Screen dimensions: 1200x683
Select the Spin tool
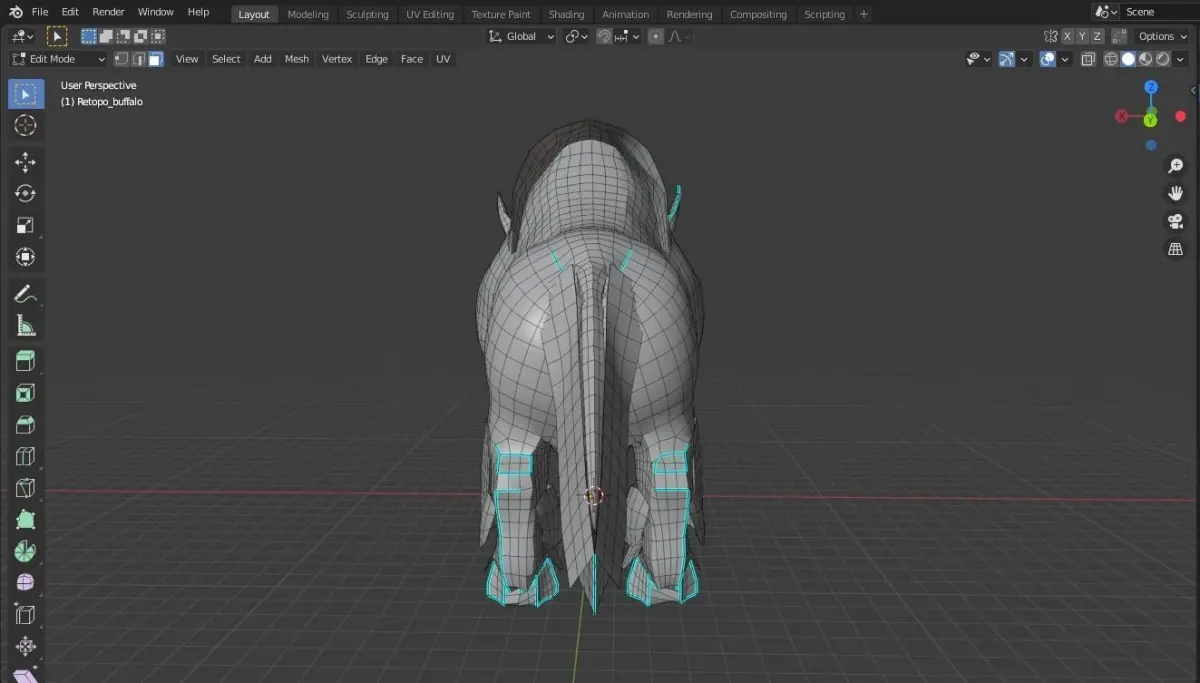pyautogui.click(x=26, y=552)
